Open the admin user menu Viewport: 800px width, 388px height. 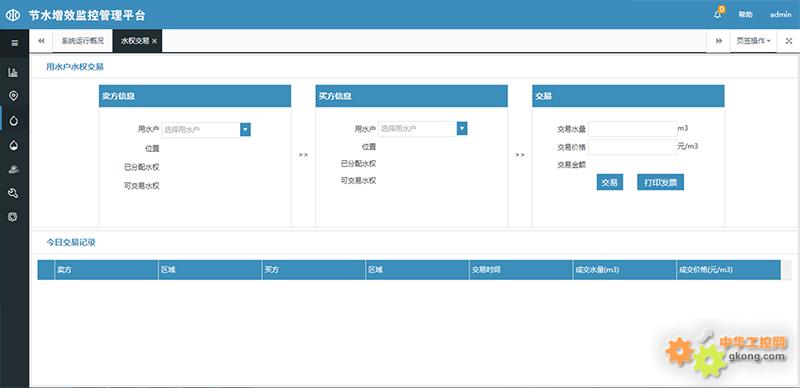[781, 15]
